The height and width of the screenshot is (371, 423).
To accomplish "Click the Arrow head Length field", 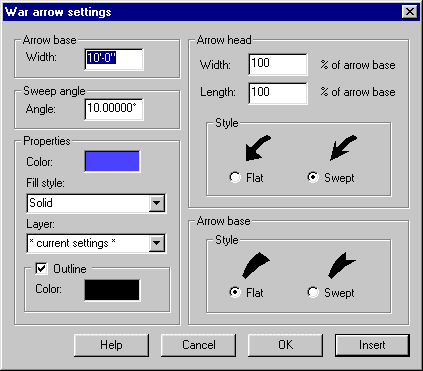I will pos(278,93).
